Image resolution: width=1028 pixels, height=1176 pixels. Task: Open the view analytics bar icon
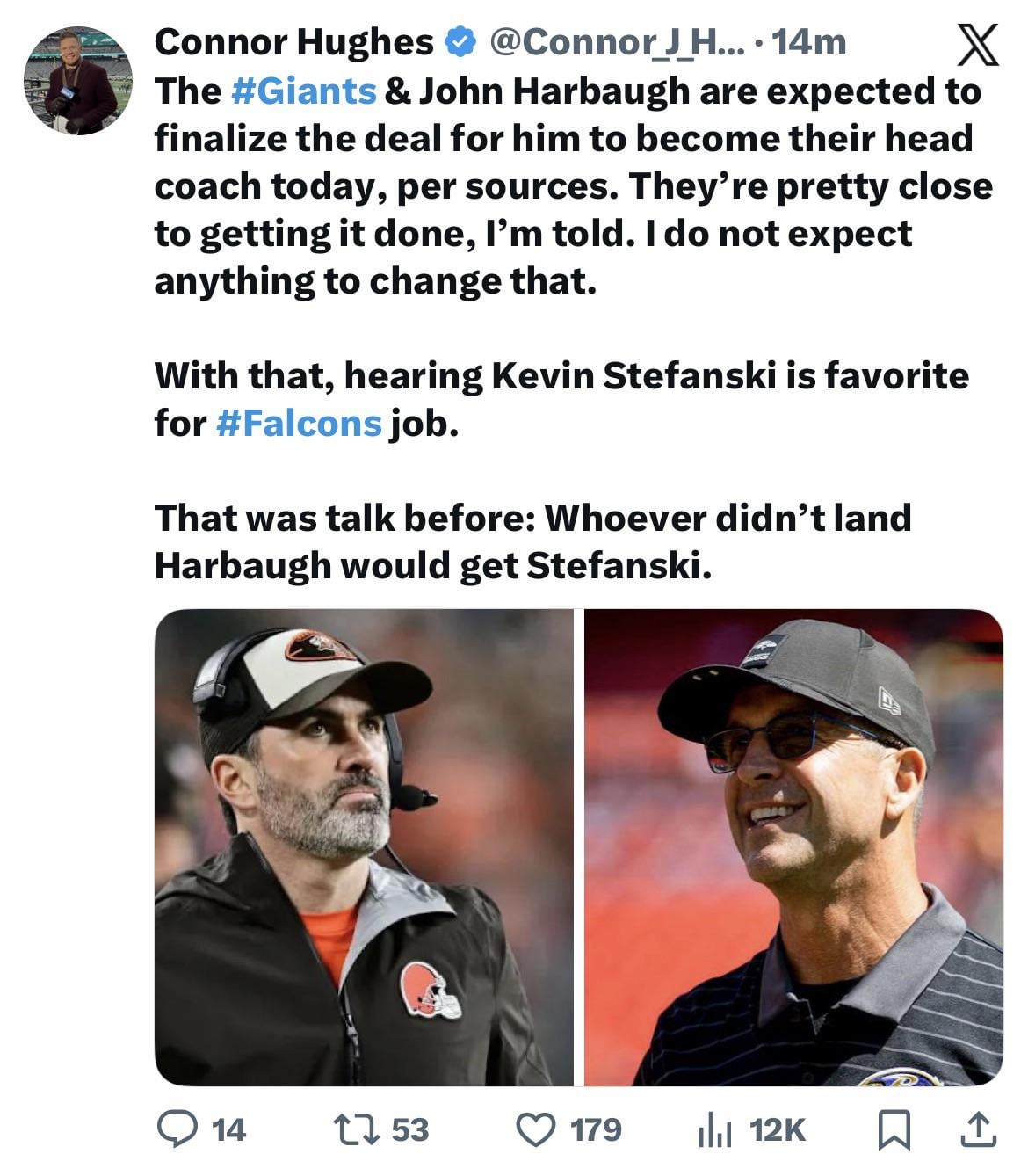pos(714,1130)
